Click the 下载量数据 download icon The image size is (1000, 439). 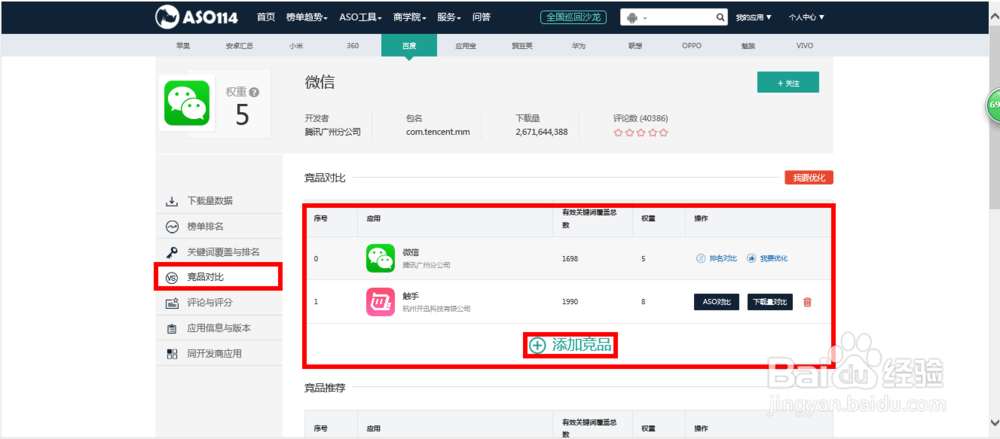pos(172,201)
